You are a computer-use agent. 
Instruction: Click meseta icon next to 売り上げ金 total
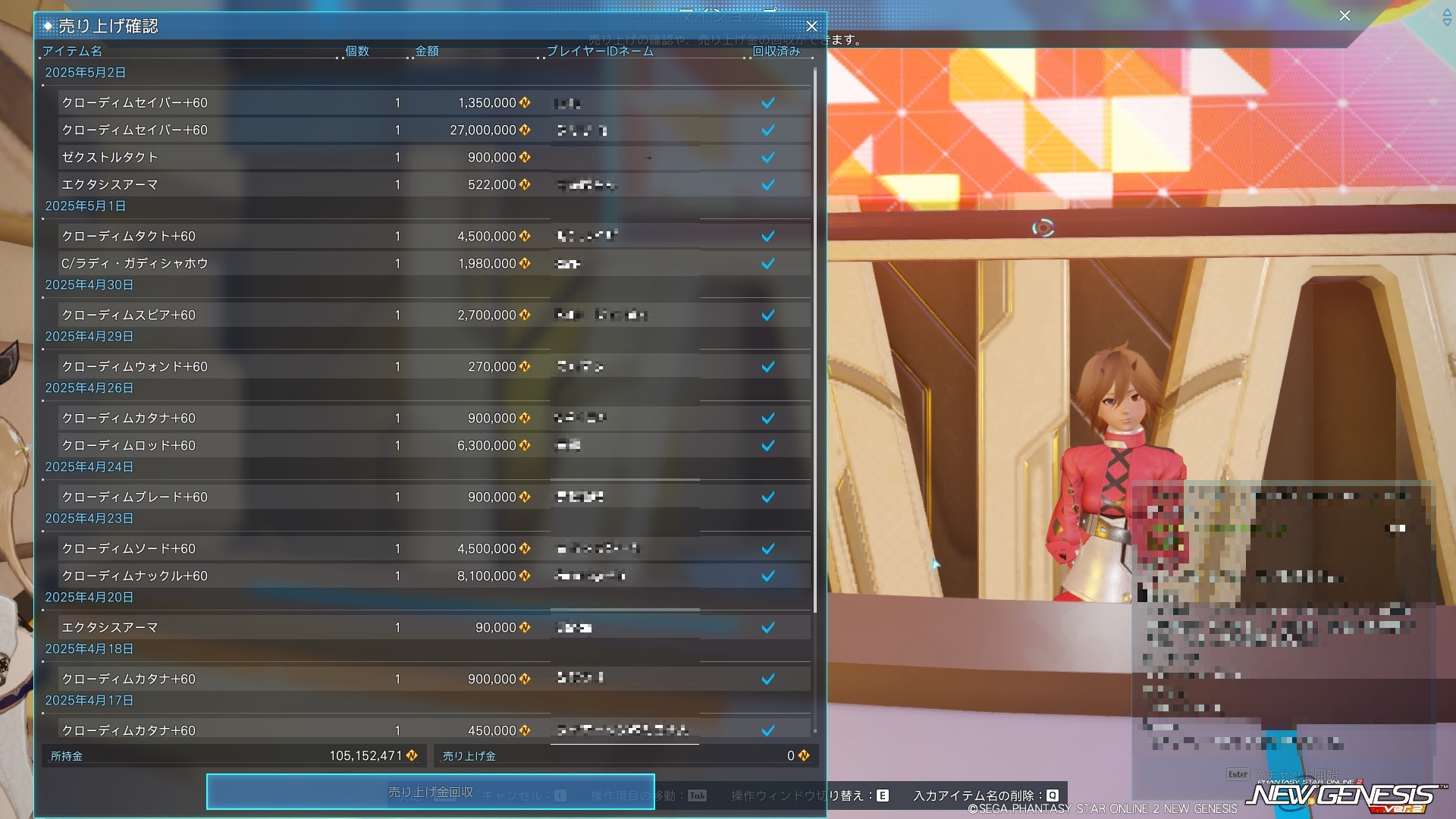click(804, 755)
